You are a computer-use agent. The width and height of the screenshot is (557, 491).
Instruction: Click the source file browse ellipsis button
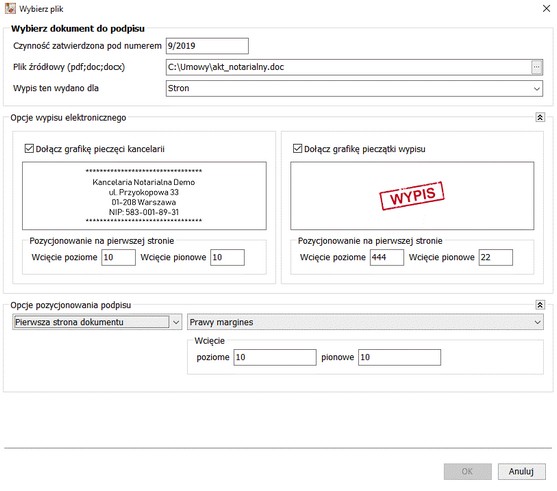pyautogui.click(x=536, y=67)
